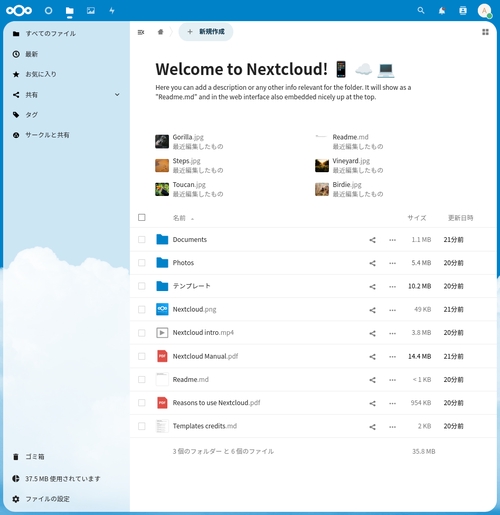The image size is (500, 515).
Task: Check the Nextcloud Manual.pdf checkbox
Action: (142, 356)
